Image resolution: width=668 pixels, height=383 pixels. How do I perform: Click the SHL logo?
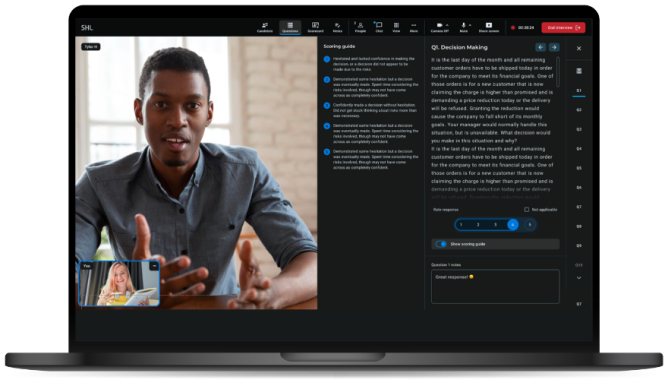[87, 28]
